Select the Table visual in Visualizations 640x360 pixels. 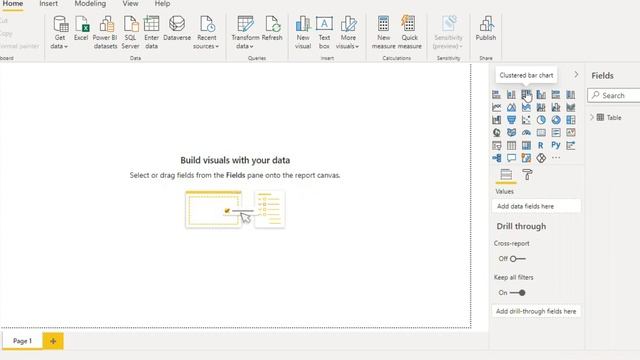click(x=511, y=145)
